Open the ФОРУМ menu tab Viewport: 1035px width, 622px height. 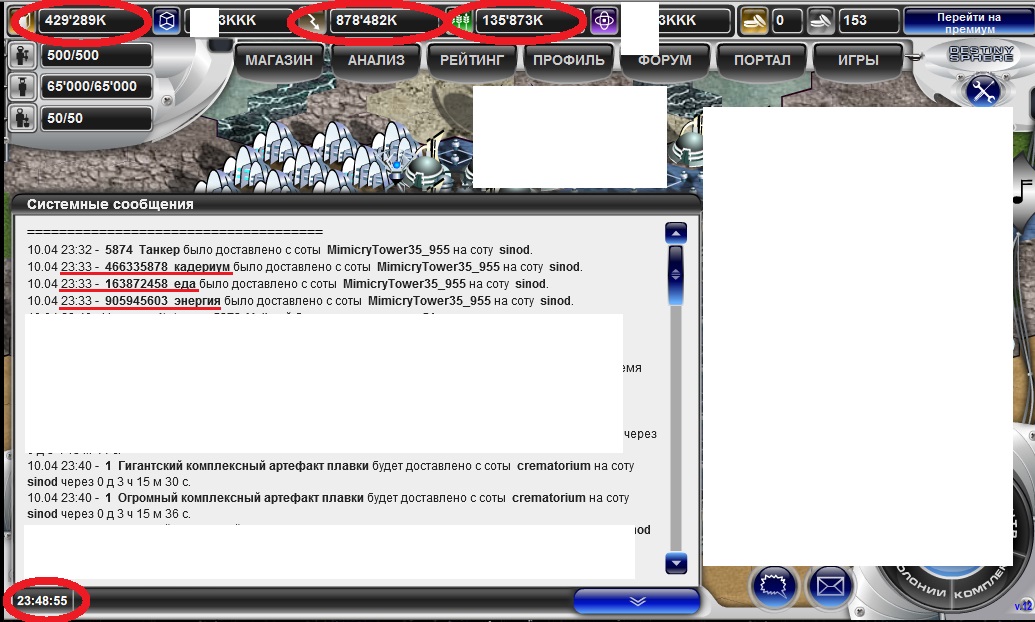pyautogui.click(x=664, y=60)
